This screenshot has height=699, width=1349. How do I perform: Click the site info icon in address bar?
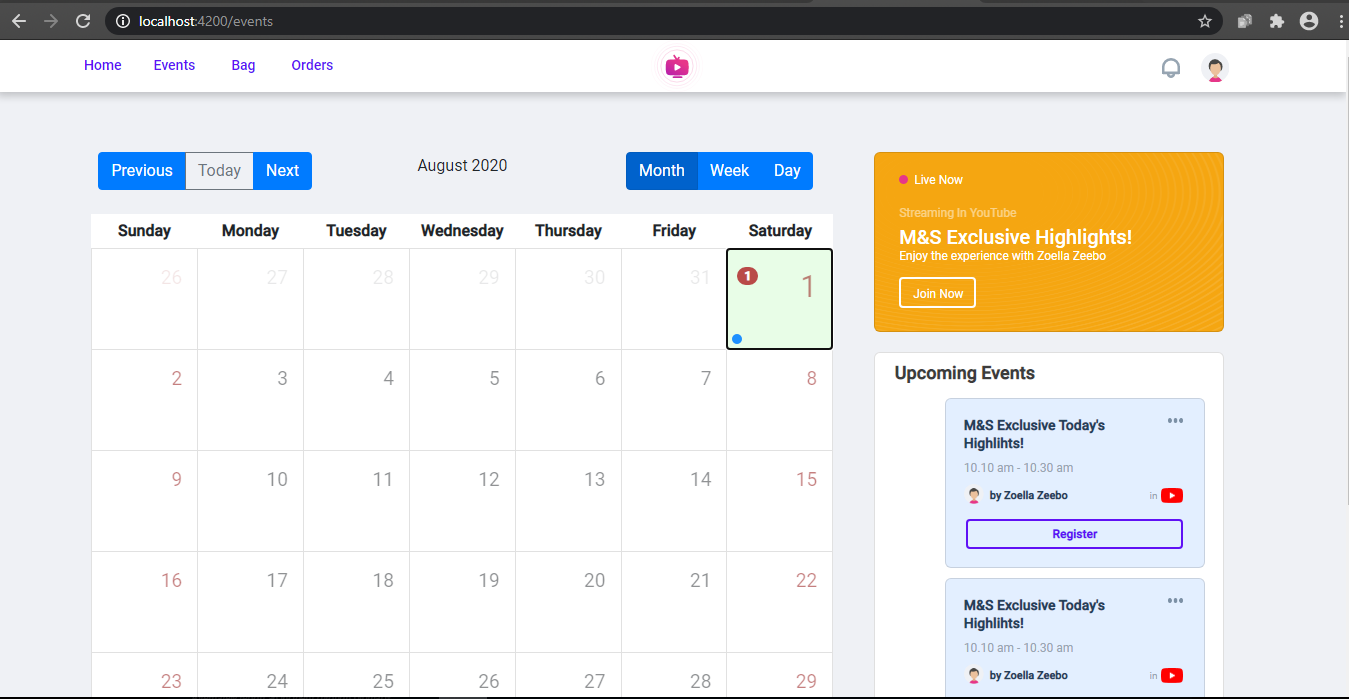pyautogui.click(x=123, y=20)
